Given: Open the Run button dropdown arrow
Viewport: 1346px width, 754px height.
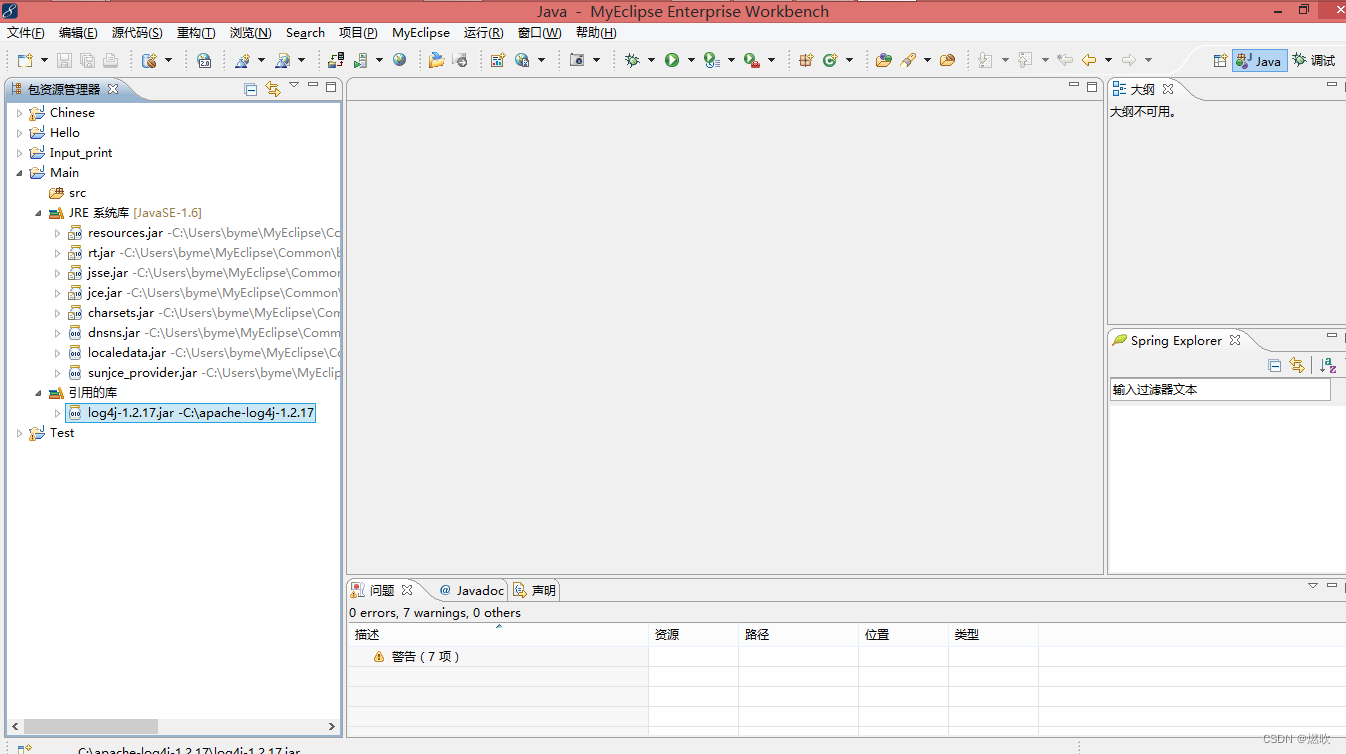Looking at the screenshot, I should point(691,60).
